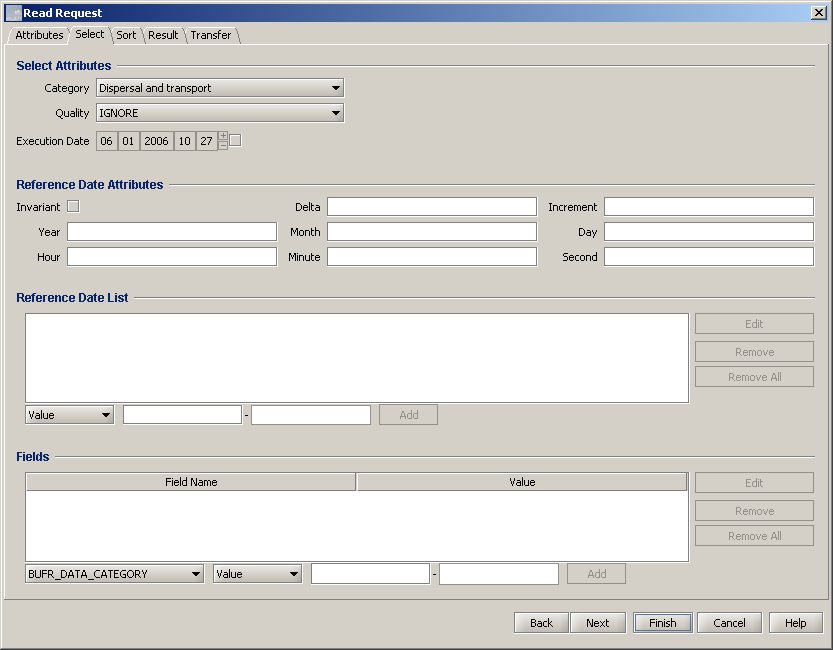Close the Read Request window
Viewport: 833px width, 650px height.
[819, 12]
